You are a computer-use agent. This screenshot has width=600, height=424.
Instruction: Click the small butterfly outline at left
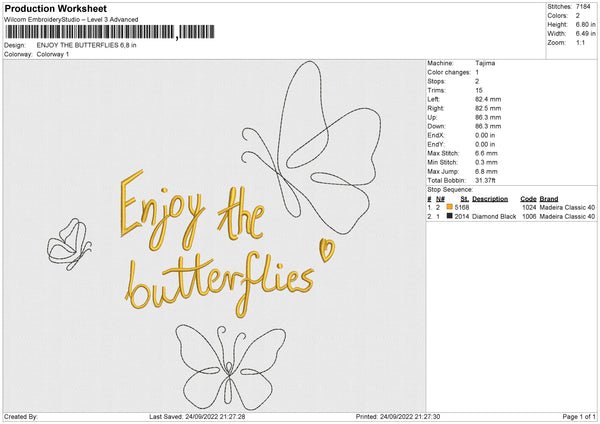(69, 244)
